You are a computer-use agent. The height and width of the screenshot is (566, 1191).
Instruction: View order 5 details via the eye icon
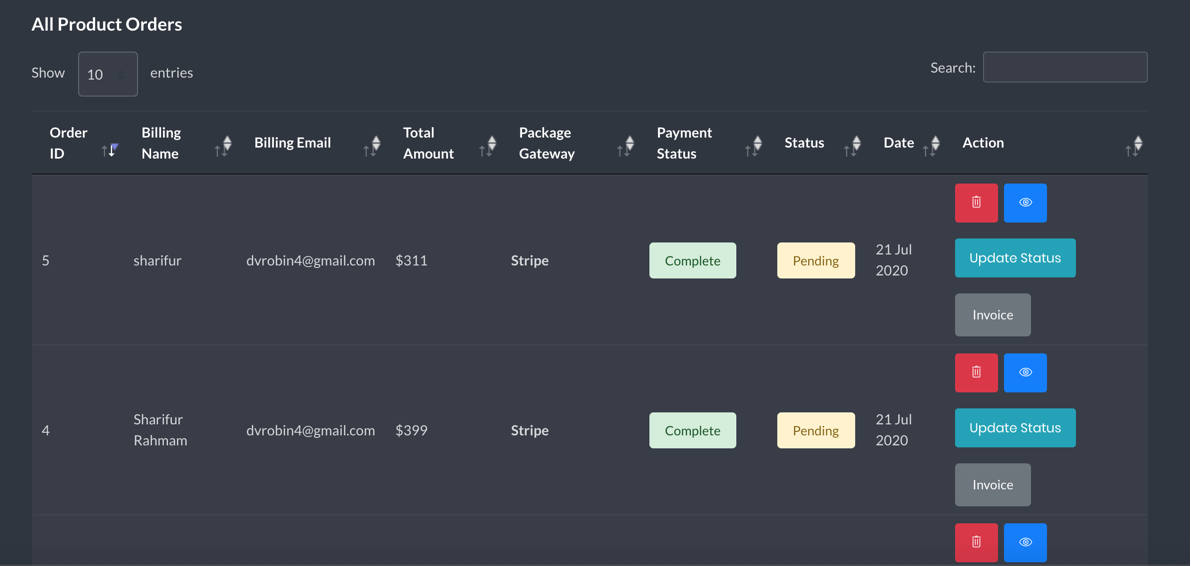coord(1025,203)
